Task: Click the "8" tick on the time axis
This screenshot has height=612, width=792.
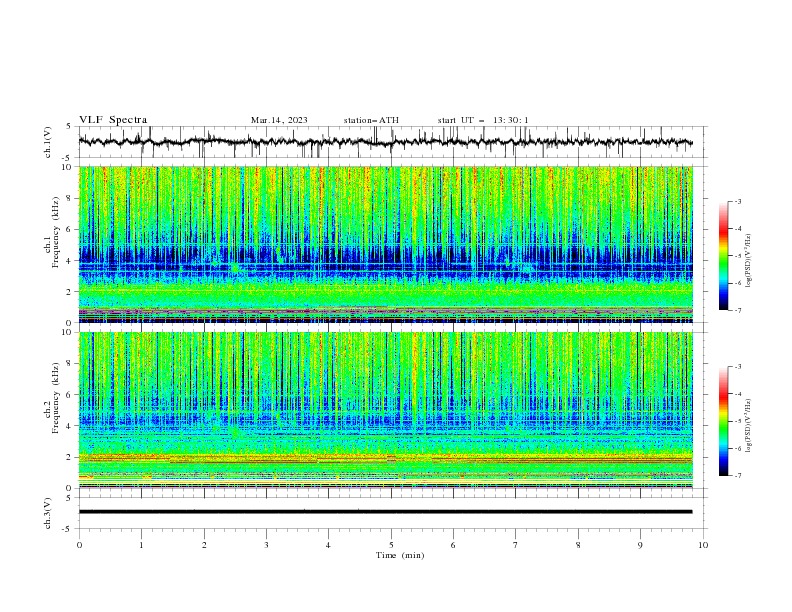Action: [x=578, y=545]
